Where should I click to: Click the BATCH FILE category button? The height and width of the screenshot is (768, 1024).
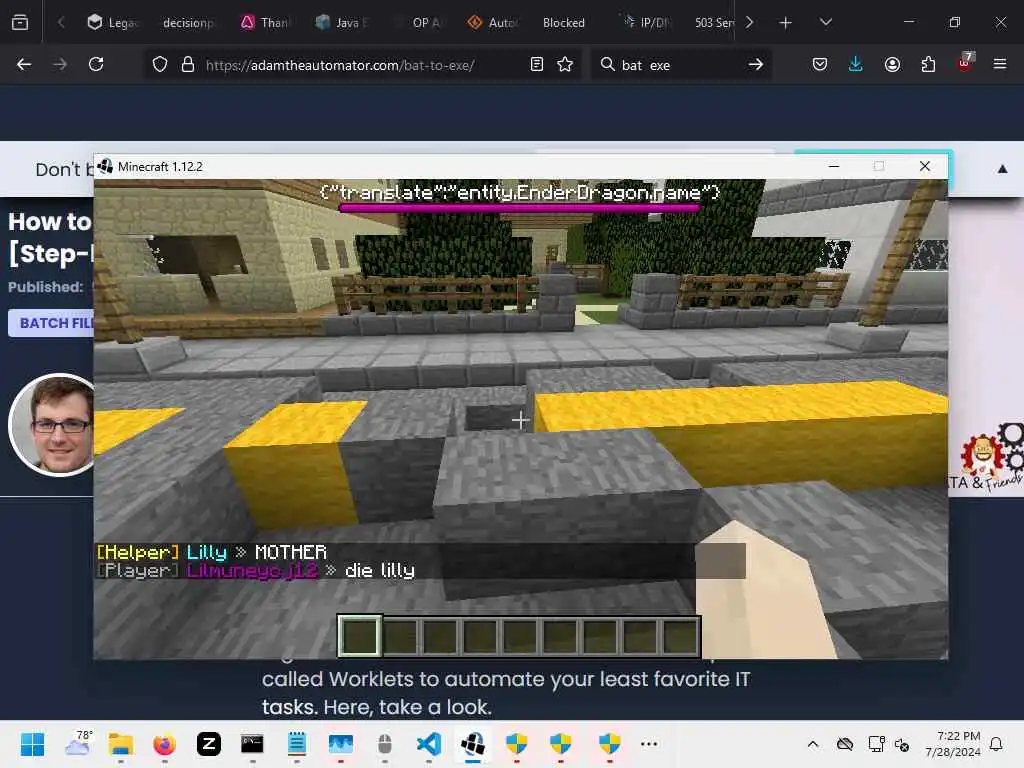52,323
